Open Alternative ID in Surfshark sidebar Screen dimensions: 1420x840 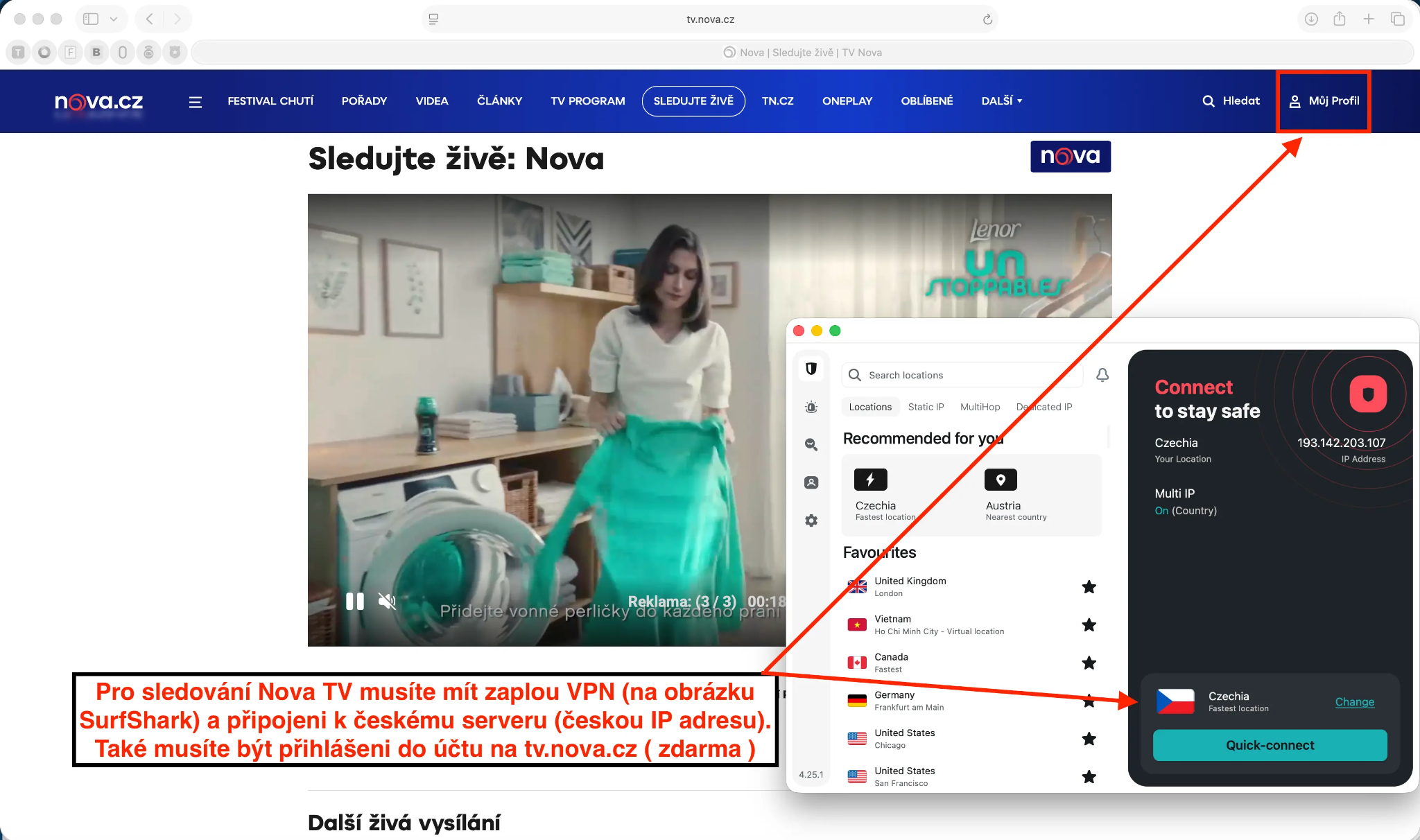pyautogui.click(x=811, y=482)
